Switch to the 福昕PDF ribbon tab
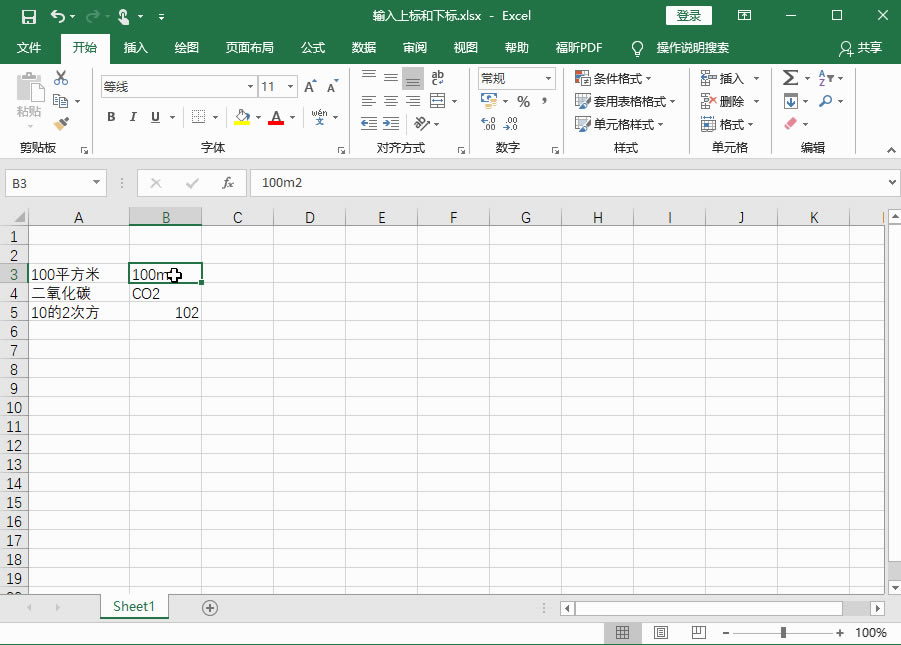Image resolution: width=901 pixels, height=645 pixels. point(579,48)
